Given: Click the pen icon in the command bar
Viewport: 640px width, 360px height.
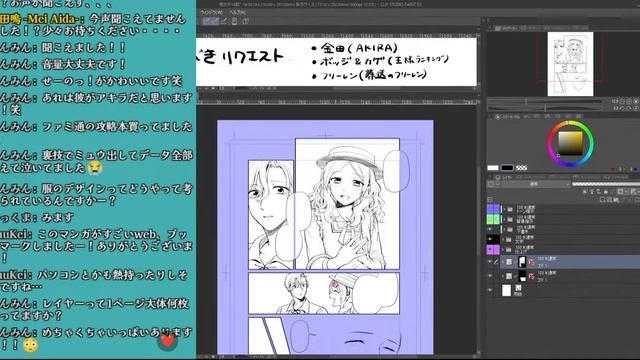Looking at the screenshot, I should 224,21.
